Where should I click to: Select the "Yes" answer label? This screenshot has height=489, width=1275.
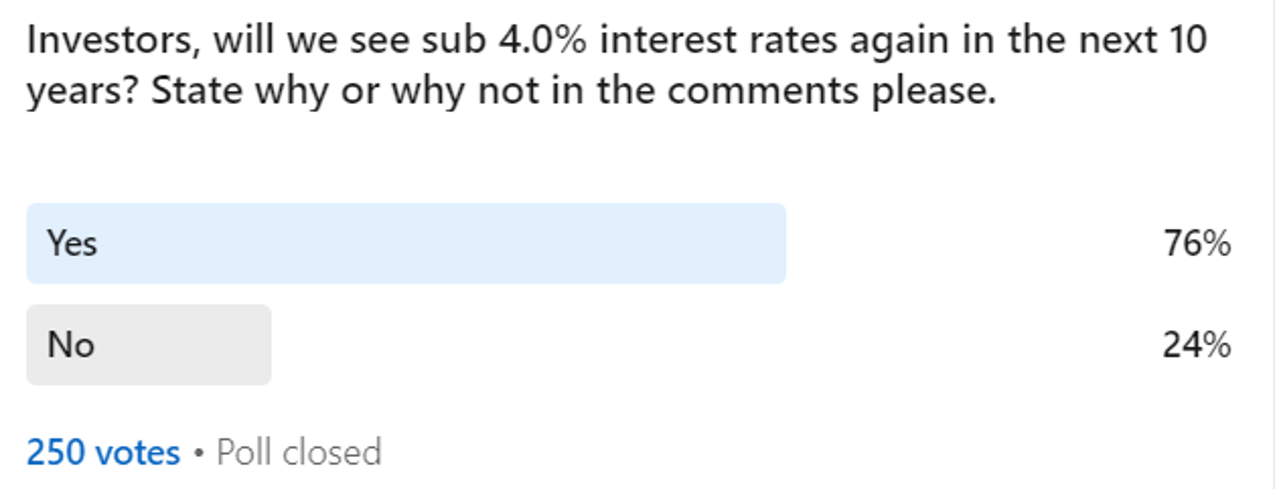[72, 243]
